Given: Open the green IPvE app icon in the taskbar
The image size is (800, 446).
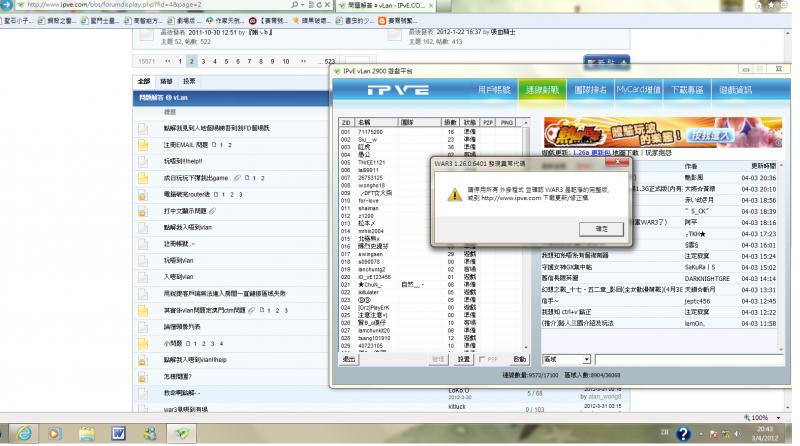Looking at the screenshot, I should pos(182,434).
